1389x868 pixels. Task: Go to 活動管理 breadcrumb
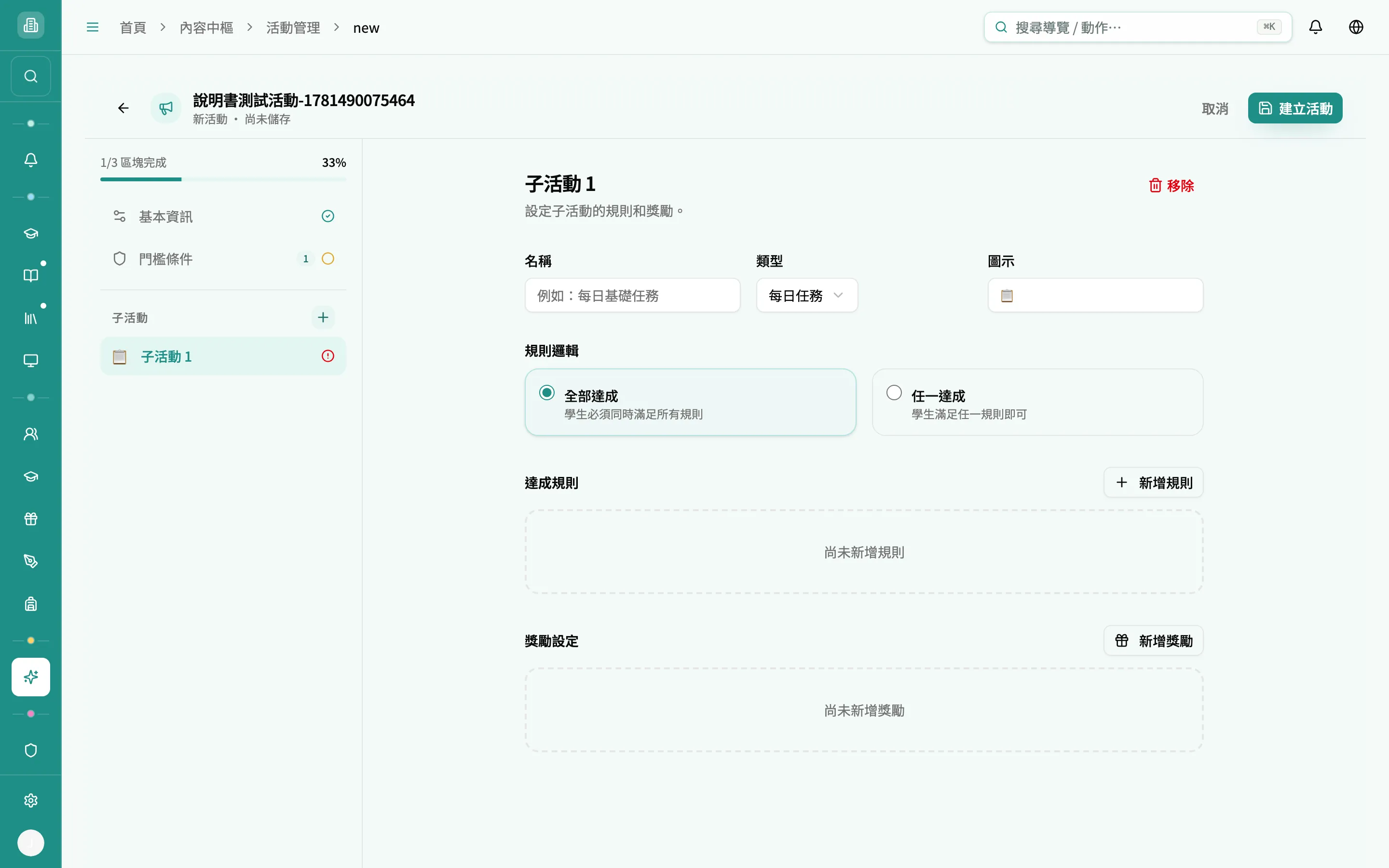(x=293, y=27)
